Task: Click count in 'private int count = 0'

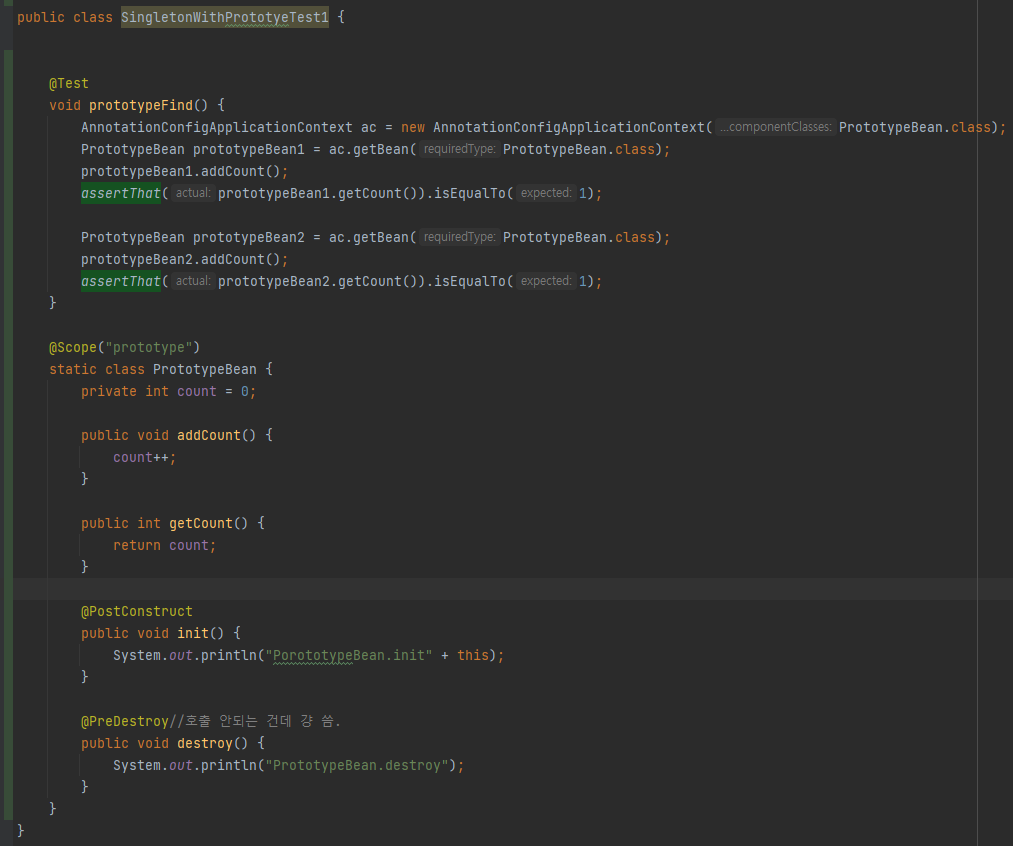Action: pyautogui.click(x=196, y=391)
